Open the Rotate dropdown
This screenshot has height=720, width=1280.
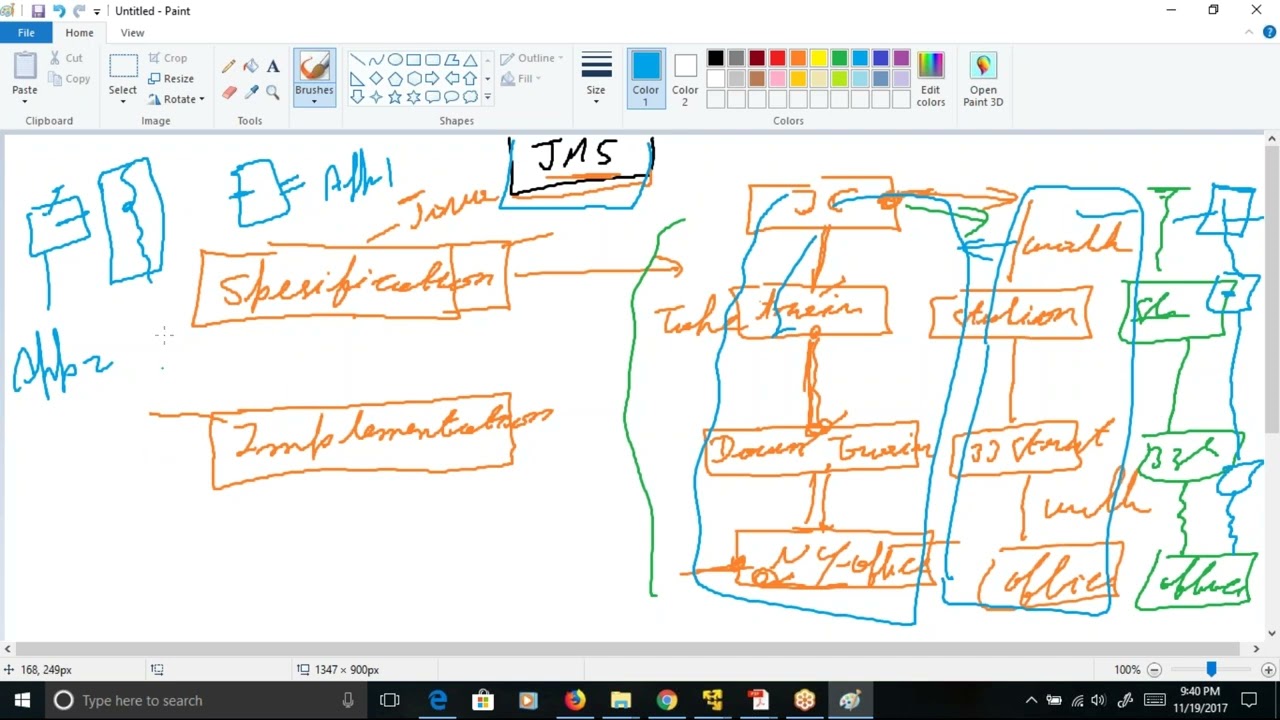click(176, 99)
